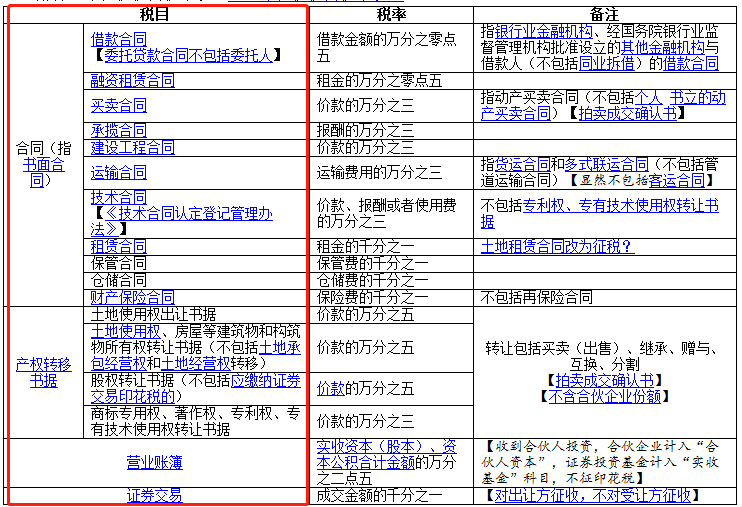The width and height of the screenshot is (742, 507).
Task: Click the 银行业金融机构 link in remarks
Action: click(x=543, y=31)
